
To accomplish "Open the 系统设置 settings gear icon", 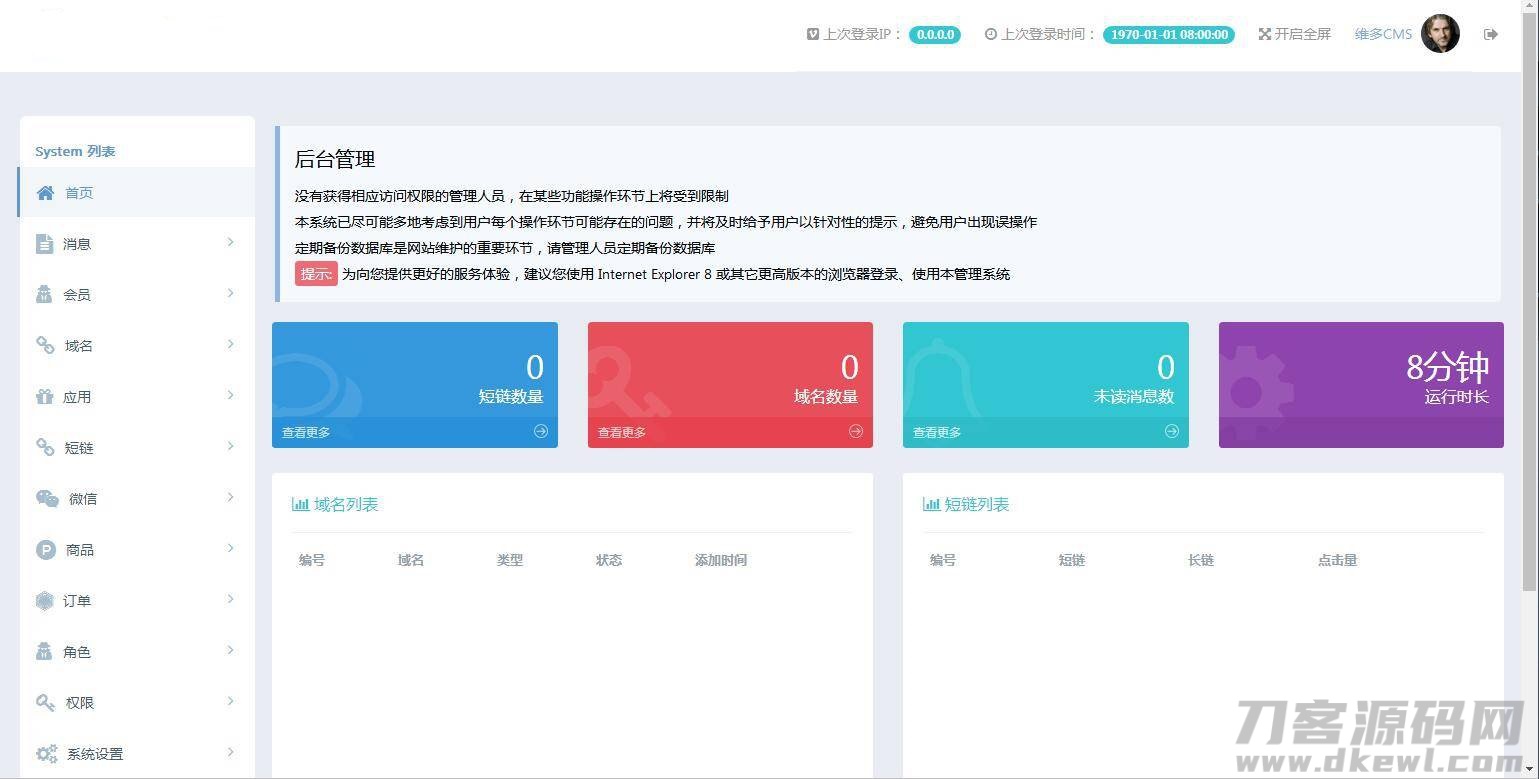I will click(x=45, y=753).
